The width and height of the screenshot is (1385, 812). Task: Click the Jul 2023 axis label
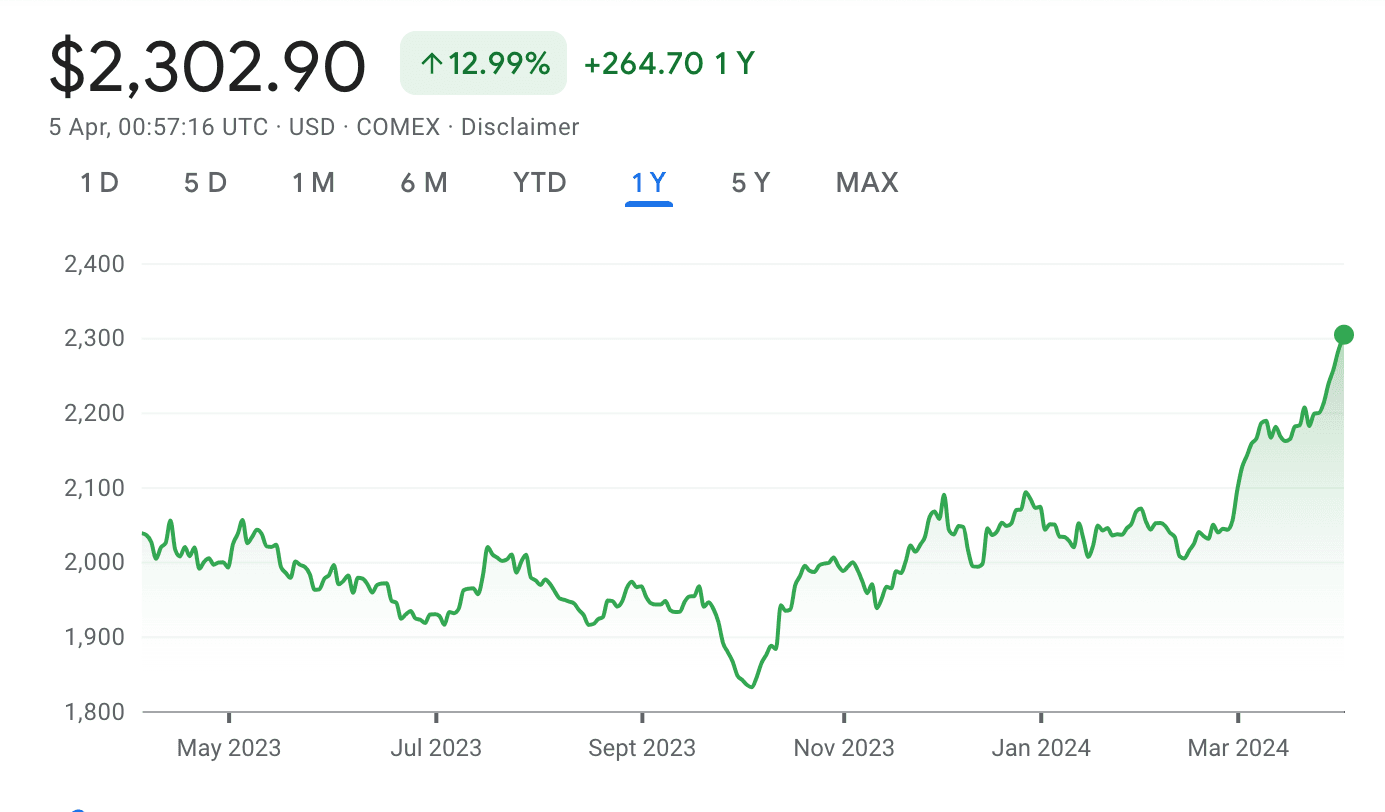click(x=436, y=748)
